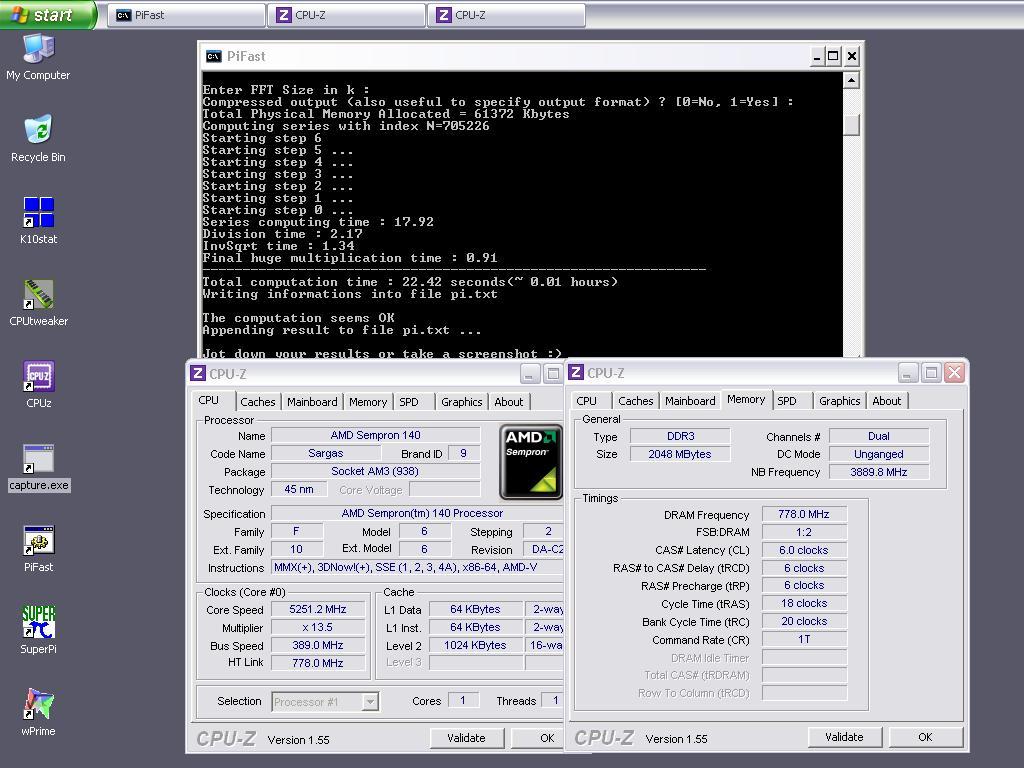Click the NB Frequency value 3889.8 MHz
This screenshot has width=1024, height=768.
pyautogui.click(x=879, y=472)
